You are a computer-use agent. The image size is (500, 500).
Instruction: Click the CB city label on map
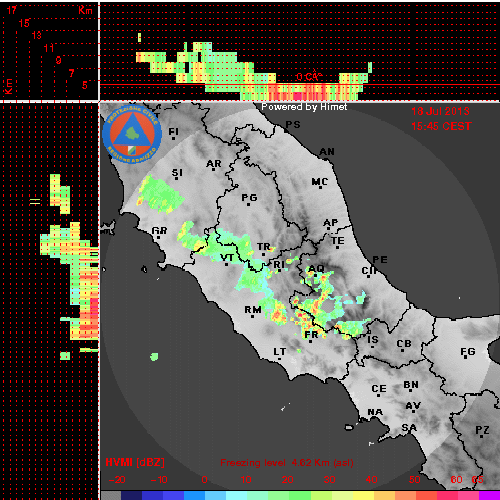pos(404,344)
